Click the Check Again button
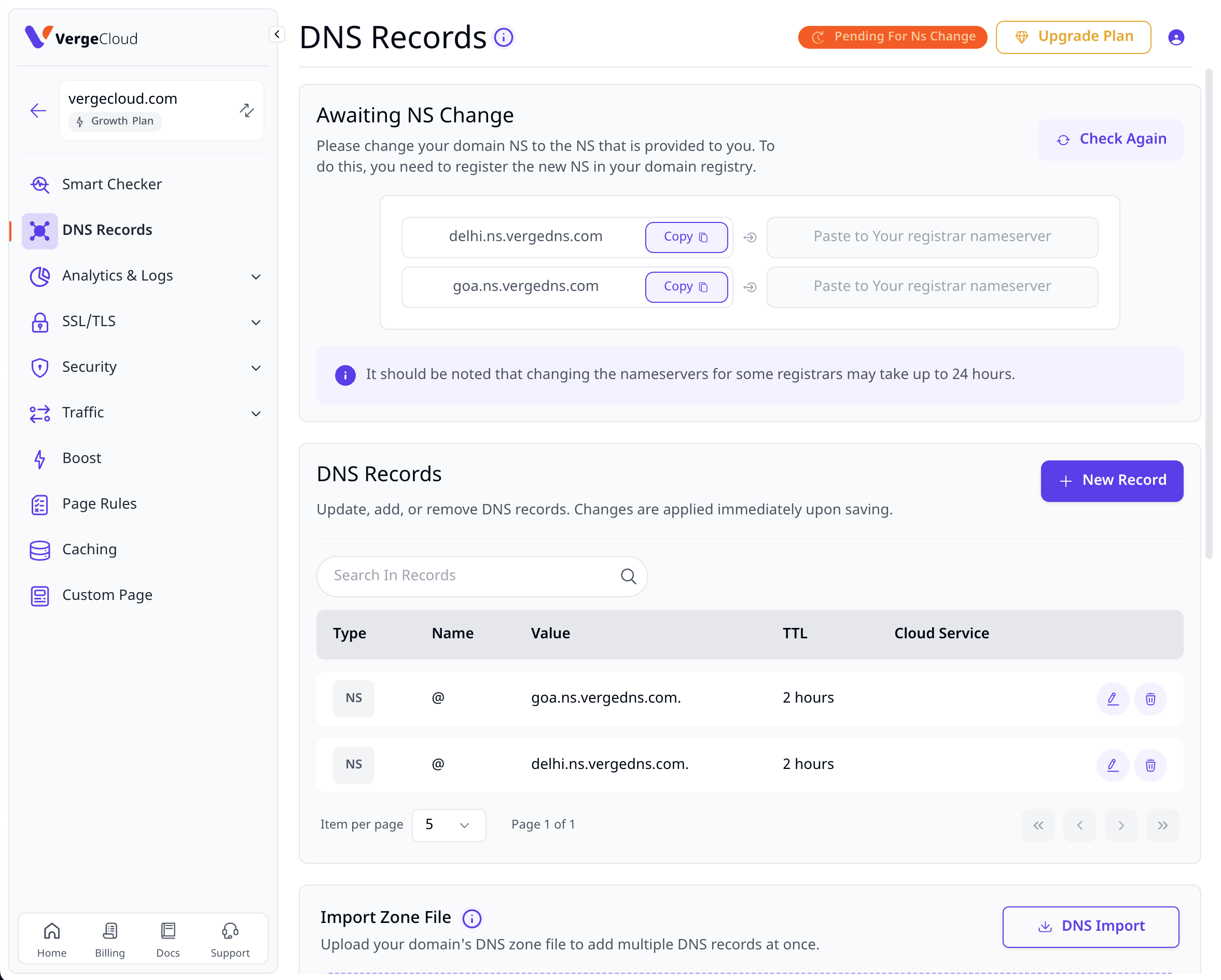 point(1110,139)
